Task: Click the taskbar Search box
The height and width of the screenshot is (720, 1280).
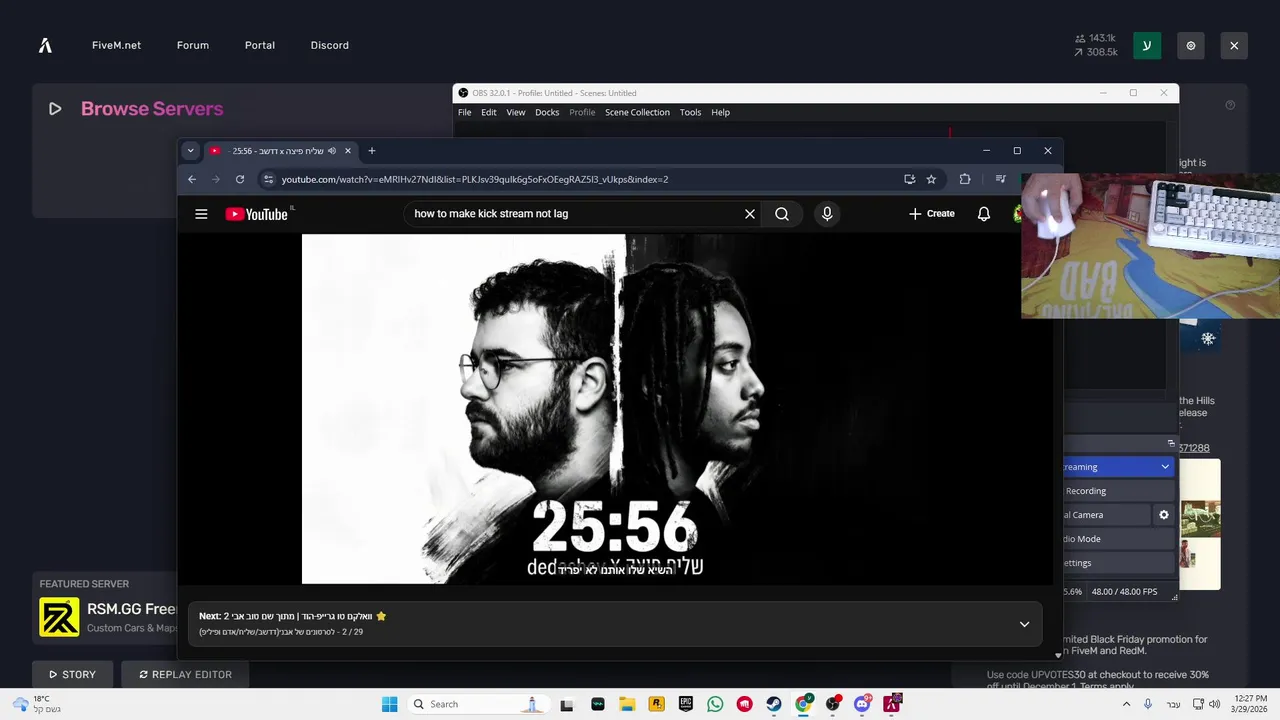Action: tap(479, 704)
